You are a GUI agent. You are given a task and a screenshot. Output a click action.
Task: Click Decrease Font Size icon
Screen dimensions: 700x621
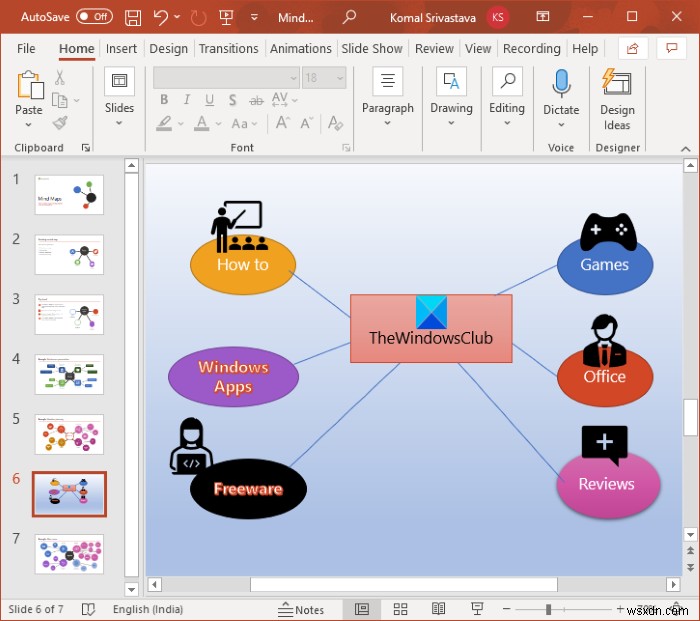(307, 123)
